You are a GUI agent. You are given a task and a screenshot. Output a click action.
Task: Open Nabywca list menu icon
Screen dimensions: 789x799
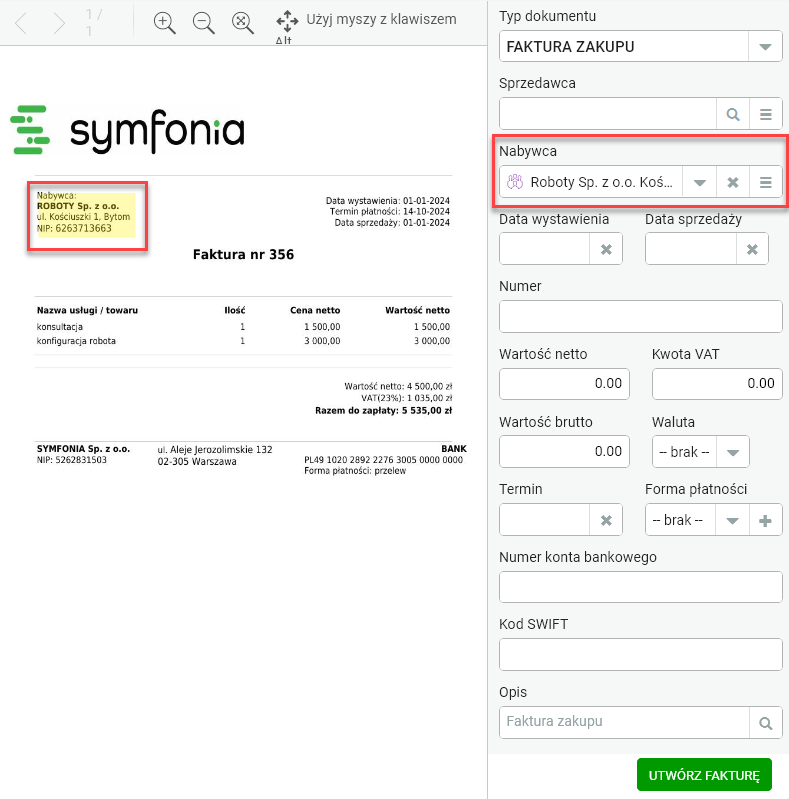pos(766,182)
